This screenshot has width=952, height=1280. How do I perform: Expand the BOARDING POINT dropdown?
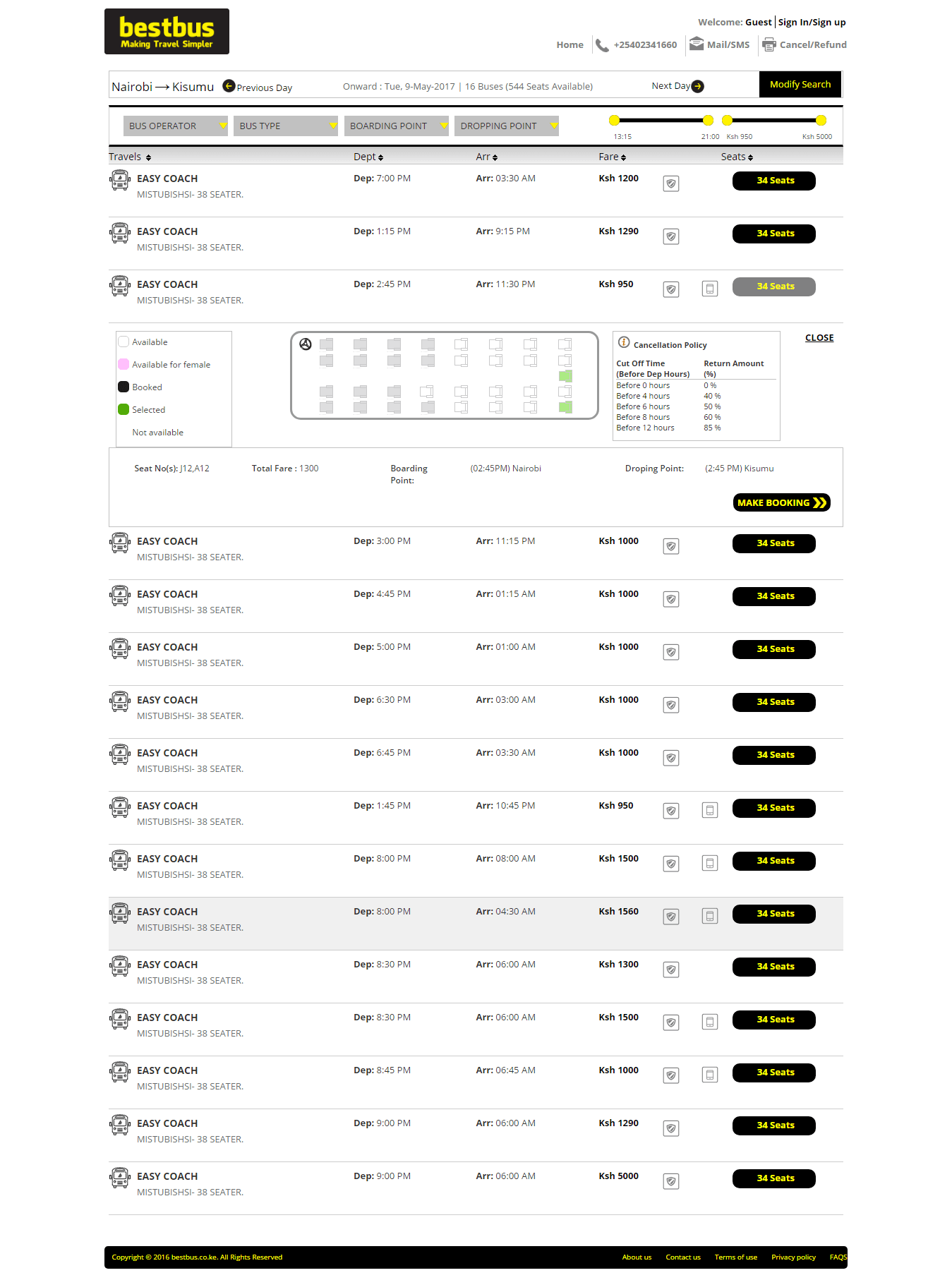pos(397,126)
